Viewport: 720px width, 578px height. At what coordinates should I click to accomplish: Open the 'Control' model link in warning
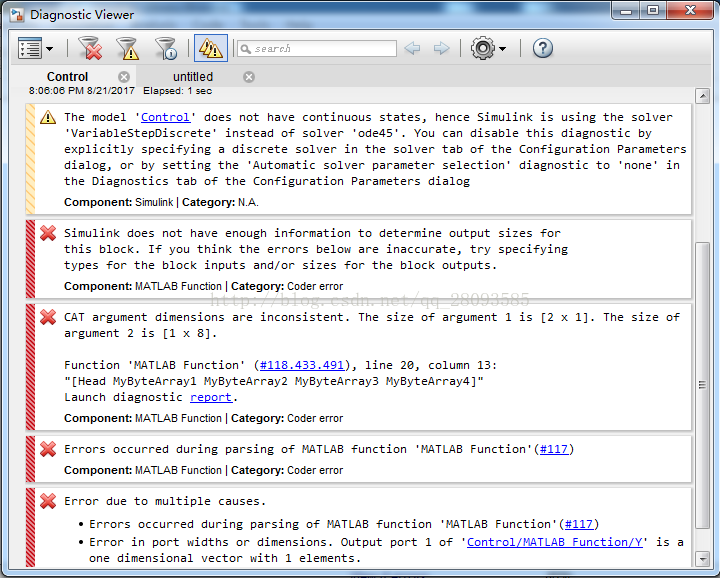pyautogui.click(x=165, y=118)
